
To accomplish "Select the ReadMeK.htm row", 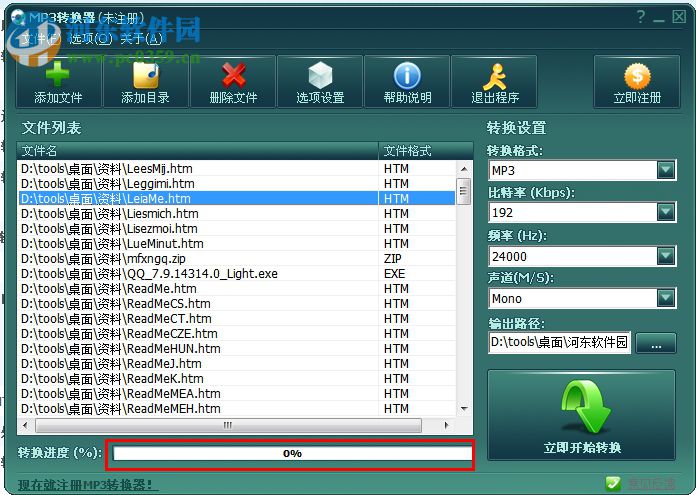I will [237, 379].
